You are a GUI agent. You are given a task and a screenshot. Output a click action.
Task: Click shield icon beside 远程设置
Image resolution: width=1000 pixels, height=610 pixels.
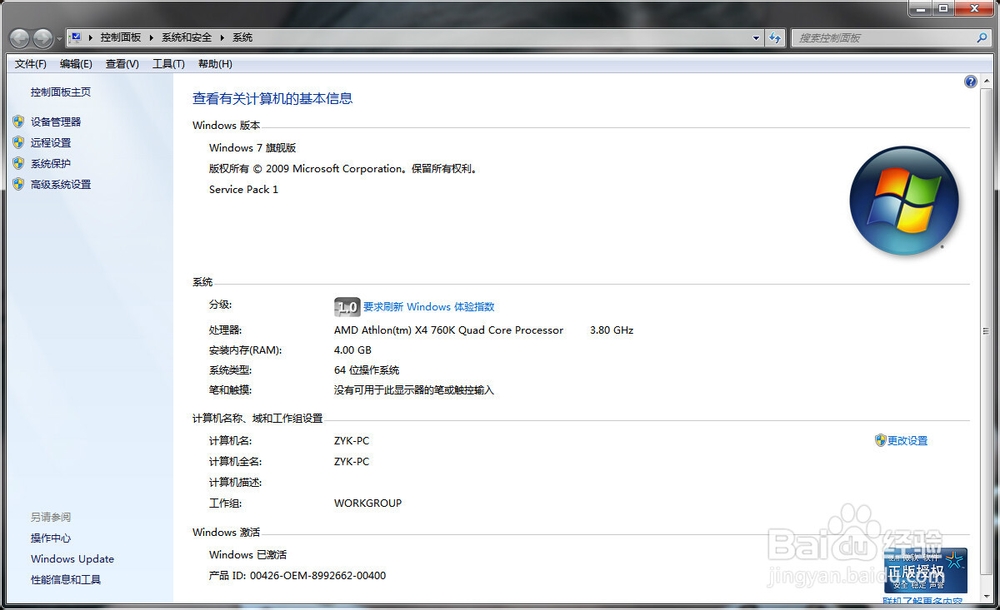[18, 142]
